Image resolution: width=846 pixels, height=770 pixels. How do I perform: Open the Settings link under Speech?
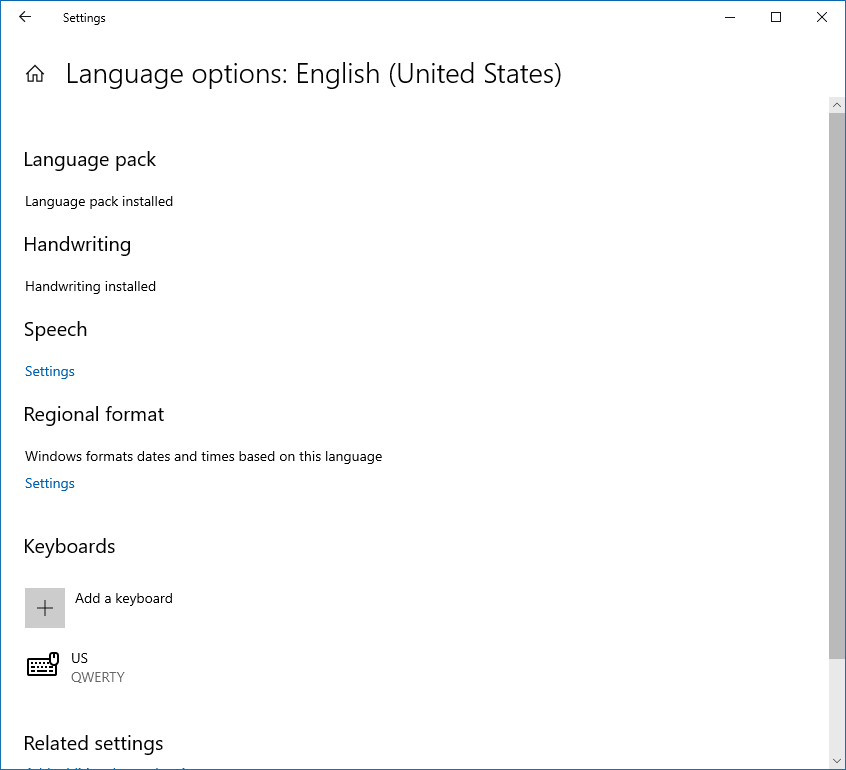(x=50, y=371)
